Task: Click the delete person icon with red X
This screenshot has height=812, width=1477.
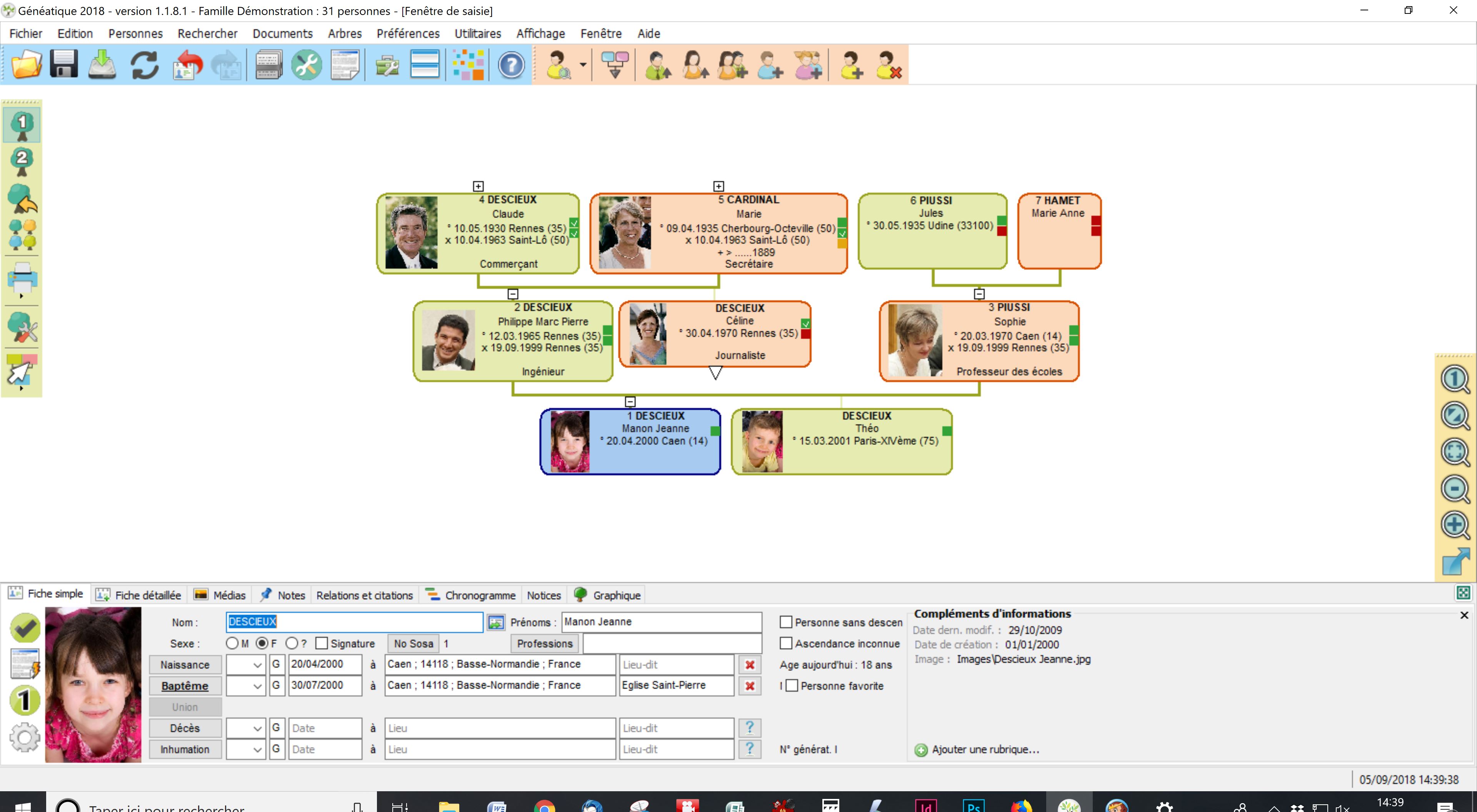Action: coord(888,65)
